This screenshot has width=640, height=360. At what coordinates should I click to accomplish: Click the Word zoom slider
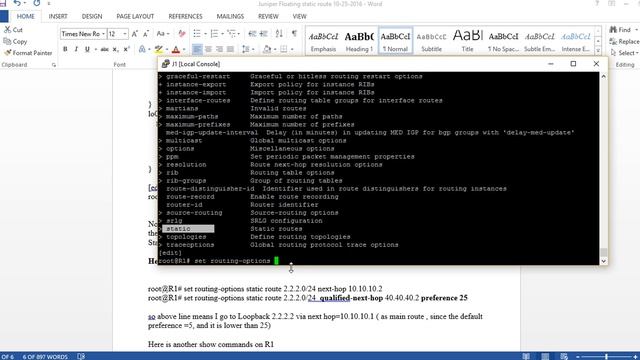click(x=607, y=357)
